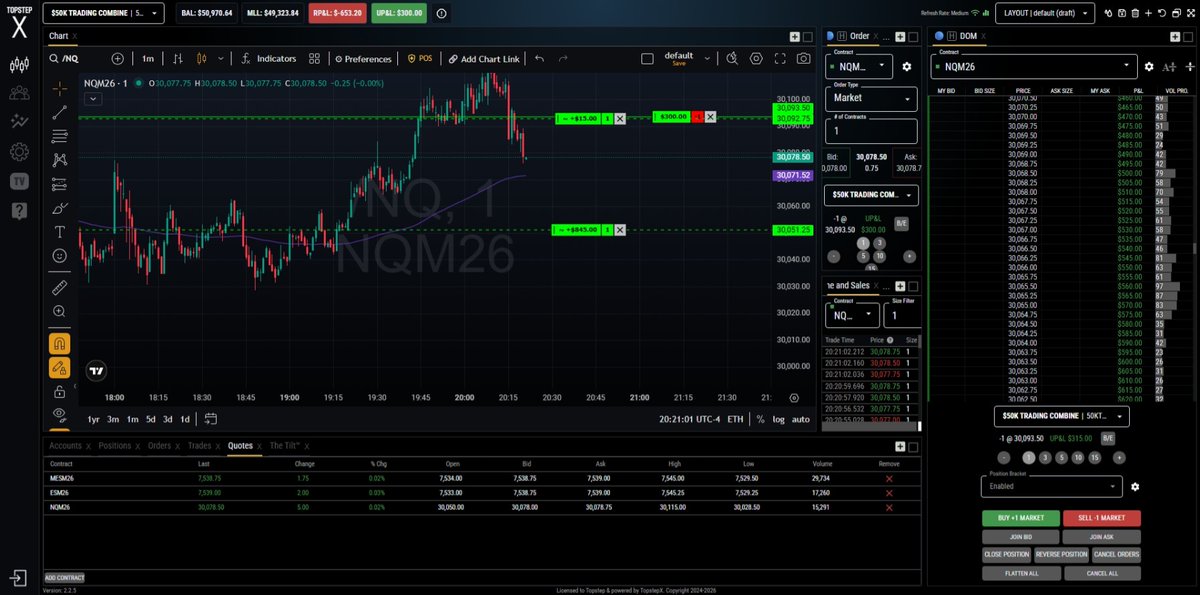
Task: Switch to the Positions tab
Action: point(114,446)
